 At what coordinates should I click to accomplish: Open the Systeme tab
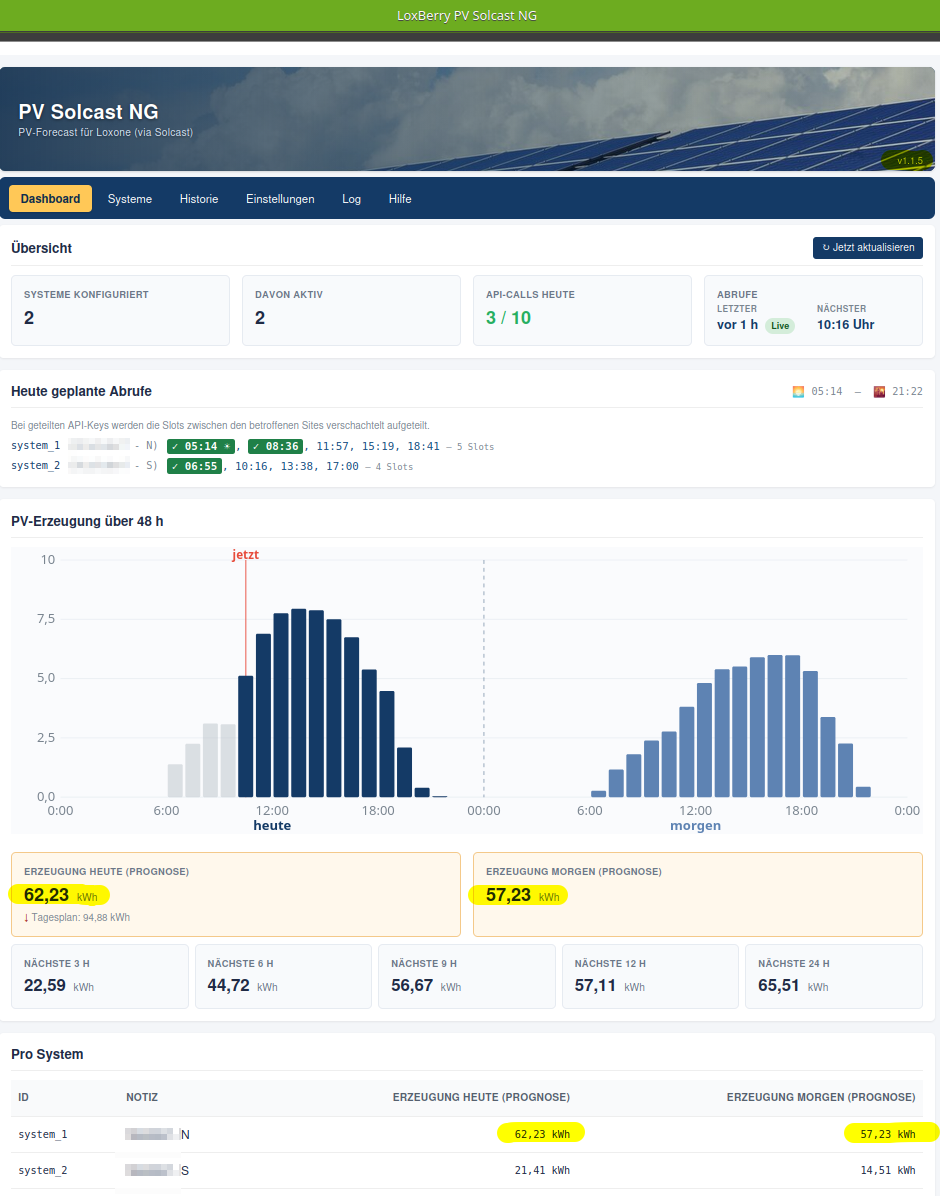pyautogui.click(x=130, y=199)
